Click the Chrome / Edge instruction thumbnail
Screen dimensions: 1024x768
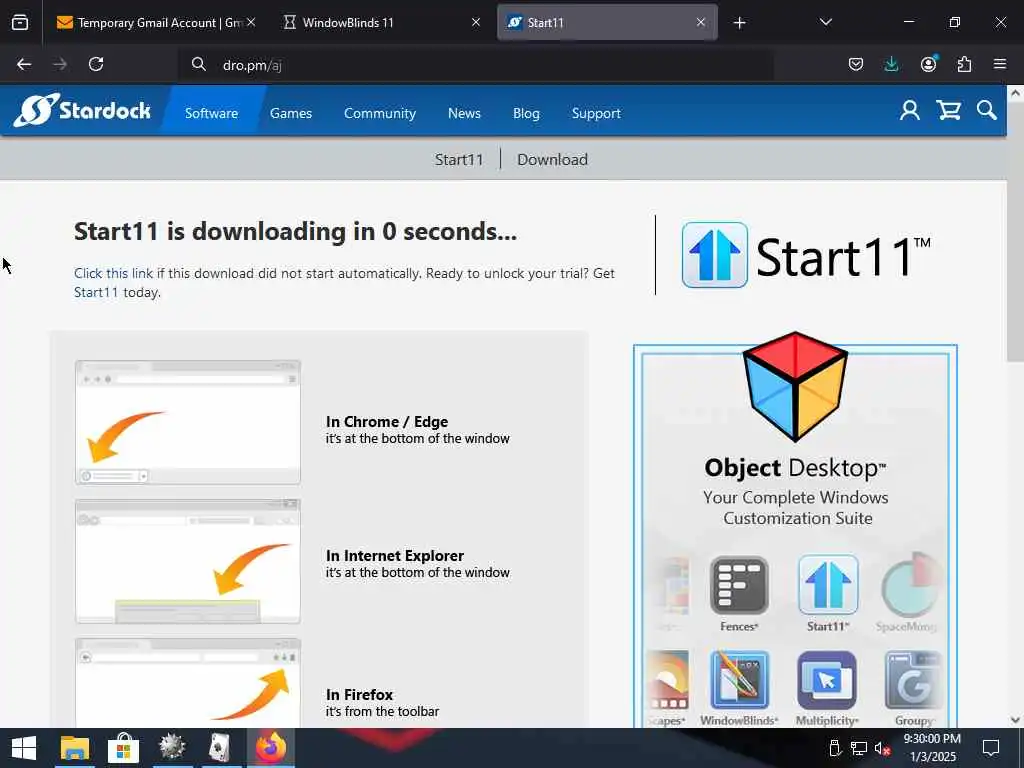point(187,422)
